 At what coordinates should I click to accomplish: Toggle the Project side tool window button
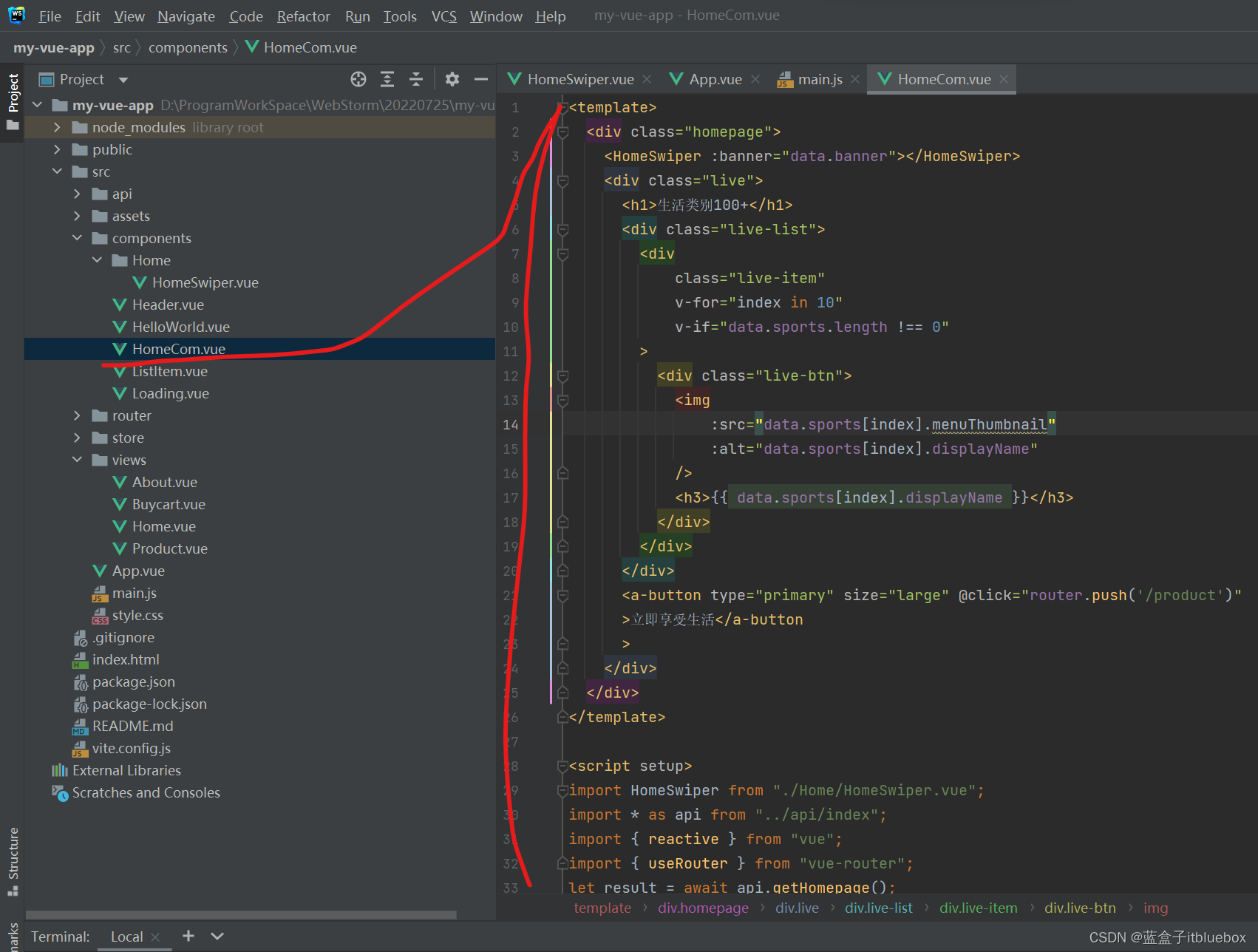13,102
